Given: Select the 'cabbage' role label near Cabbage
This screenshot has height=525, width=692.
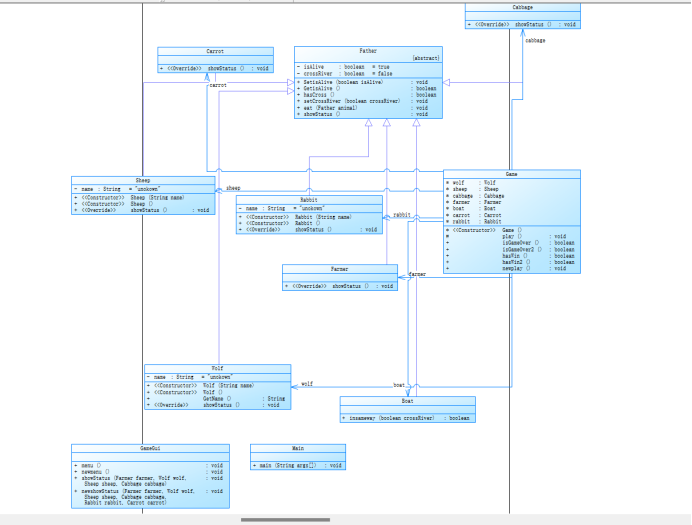Looking at the screenshot, I should point(535,40).
